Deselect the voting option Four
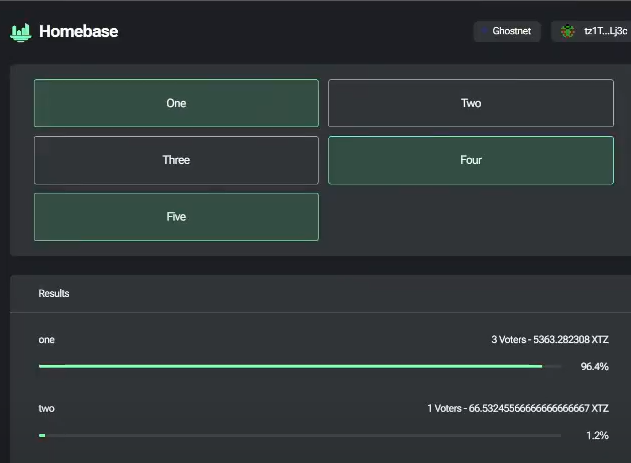 [470, 160]
